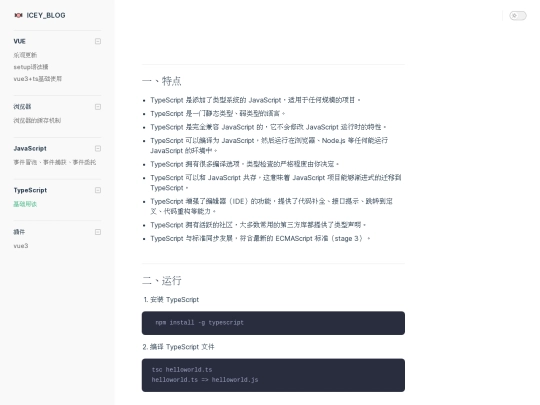Click the 一、特点 heading

(x=162, y=81)
